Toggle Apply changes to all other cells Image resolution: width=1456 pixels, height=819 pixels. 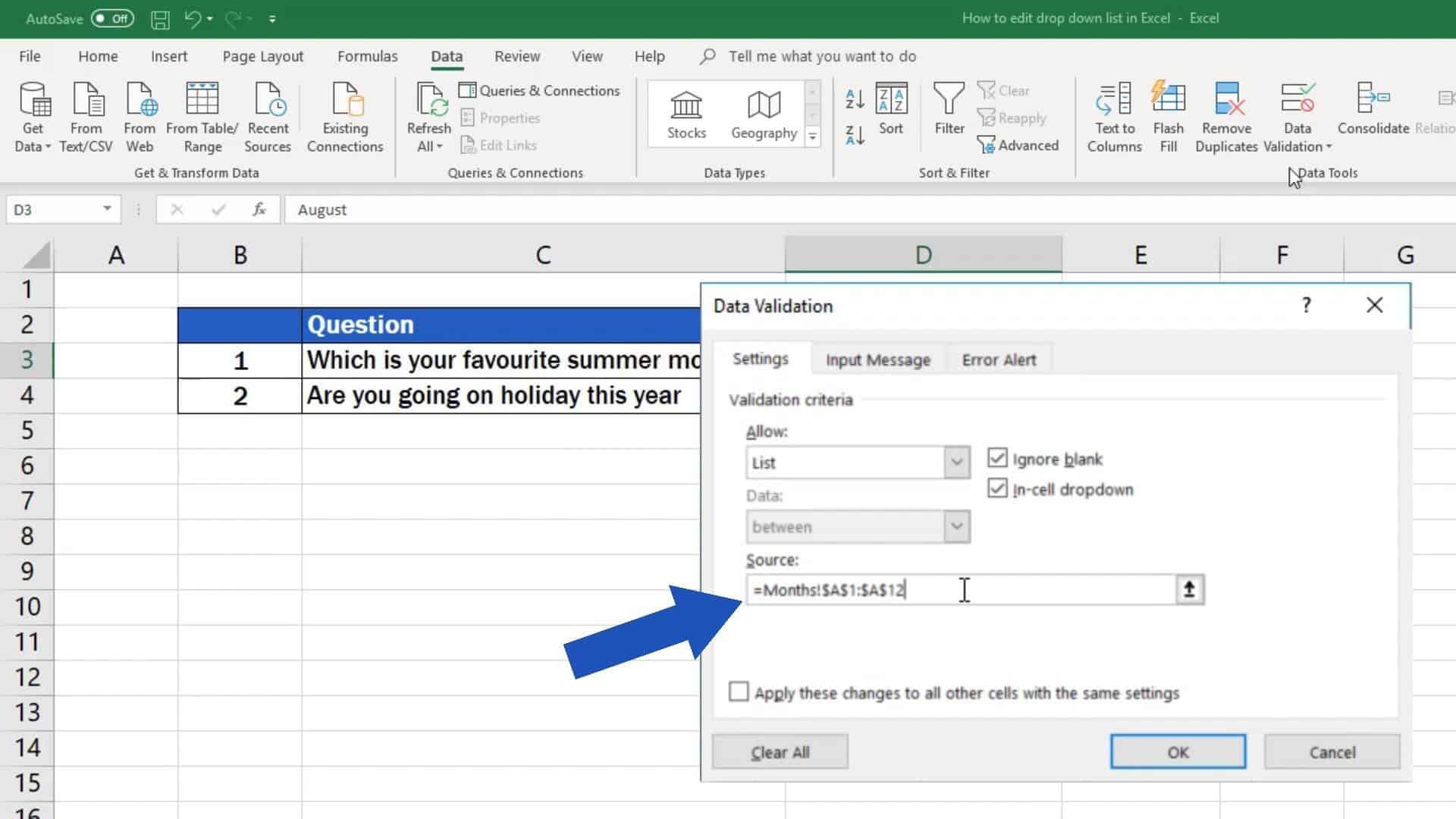[x=738, y=692]
